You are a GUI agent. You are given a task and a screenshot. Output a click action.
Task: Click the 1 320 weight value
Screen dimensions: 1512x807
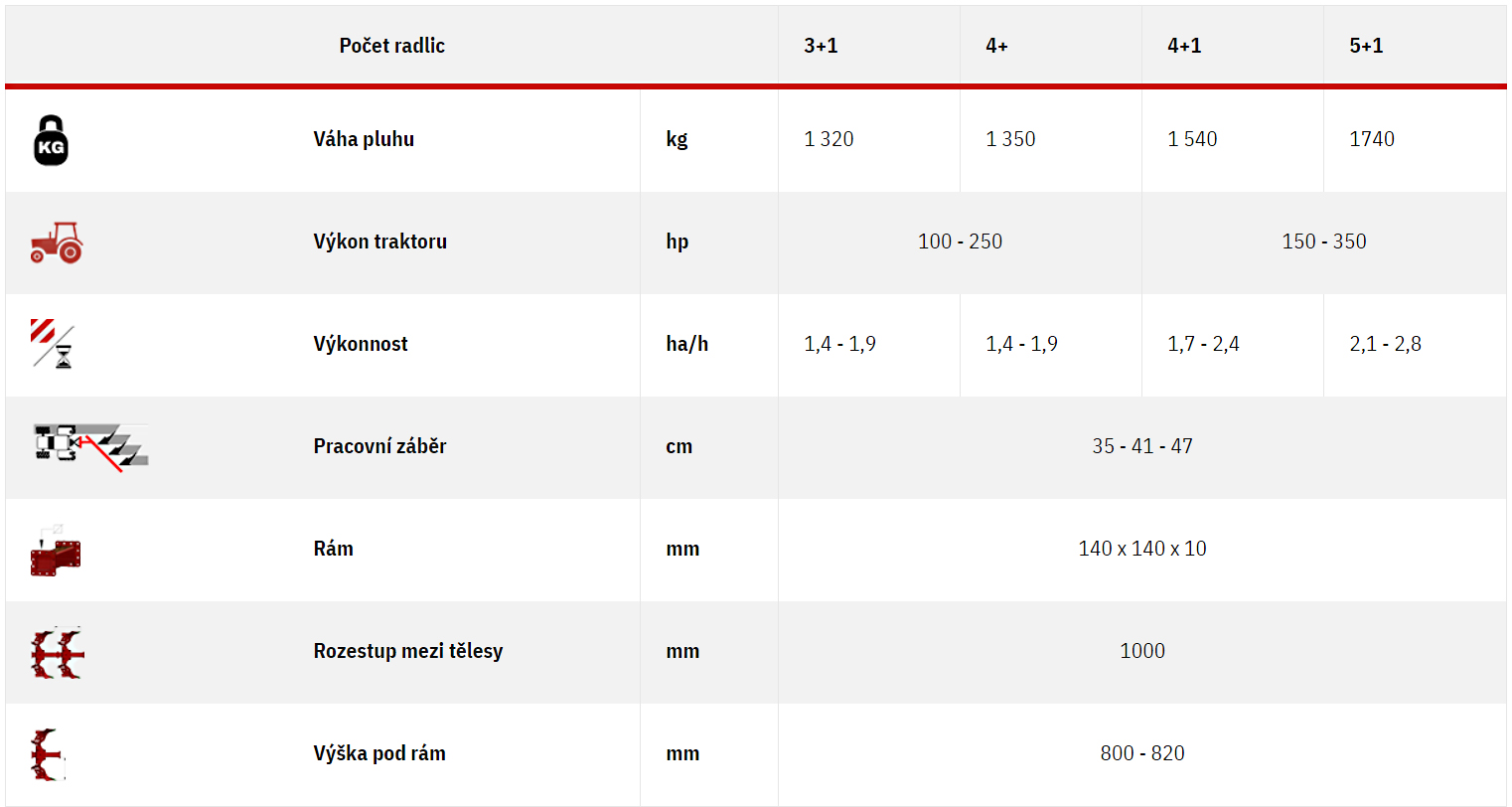pyautogui.click(x=829, y=139)
